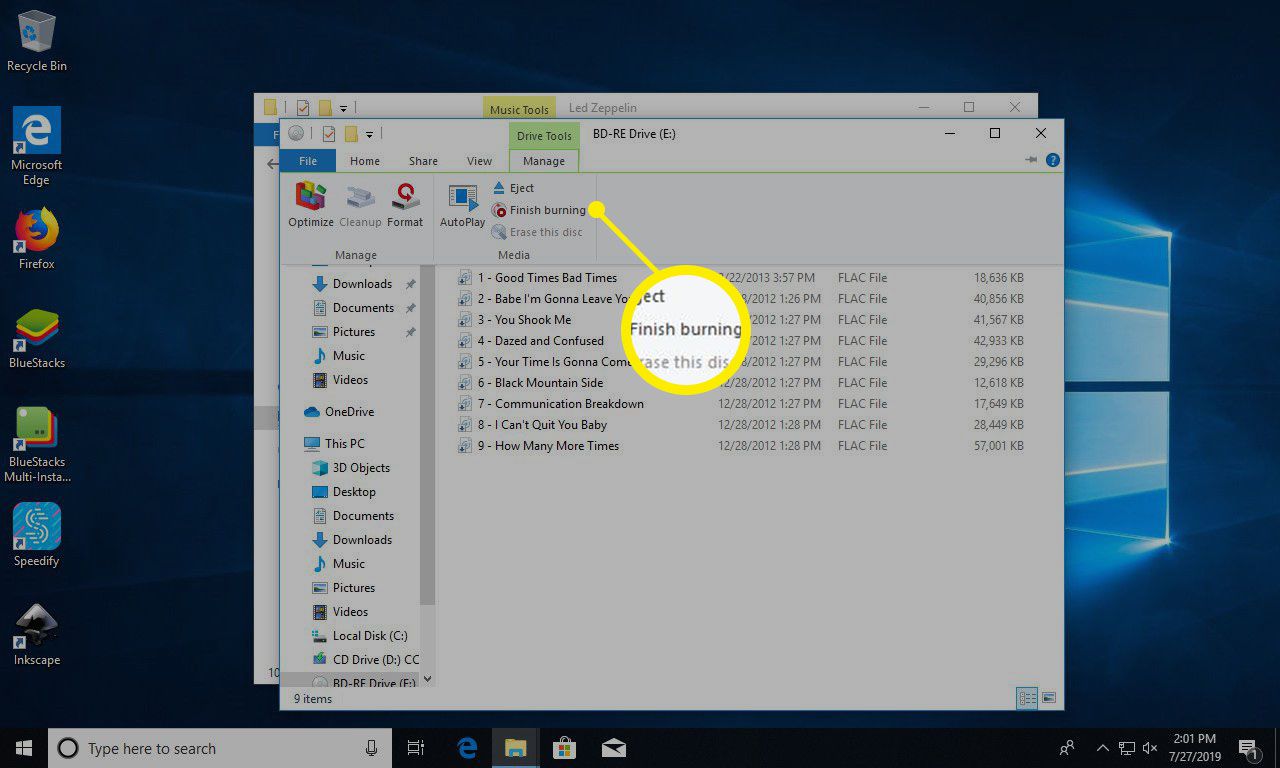Click the disc drive icon in title bar
This screenshot has width=1280, height=768.
296,134
